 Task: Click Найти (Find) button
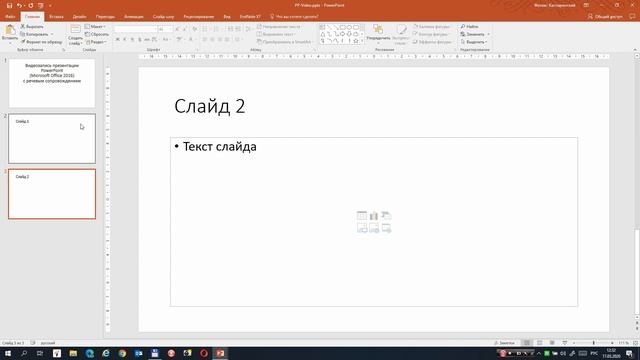click(x=469, y=27)
